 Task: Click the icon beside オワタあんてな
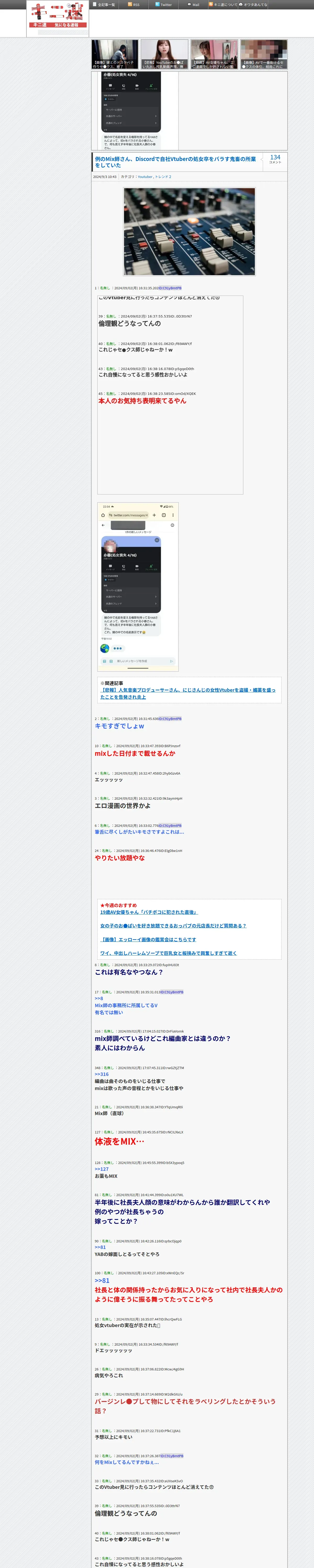tap(241, 4)
